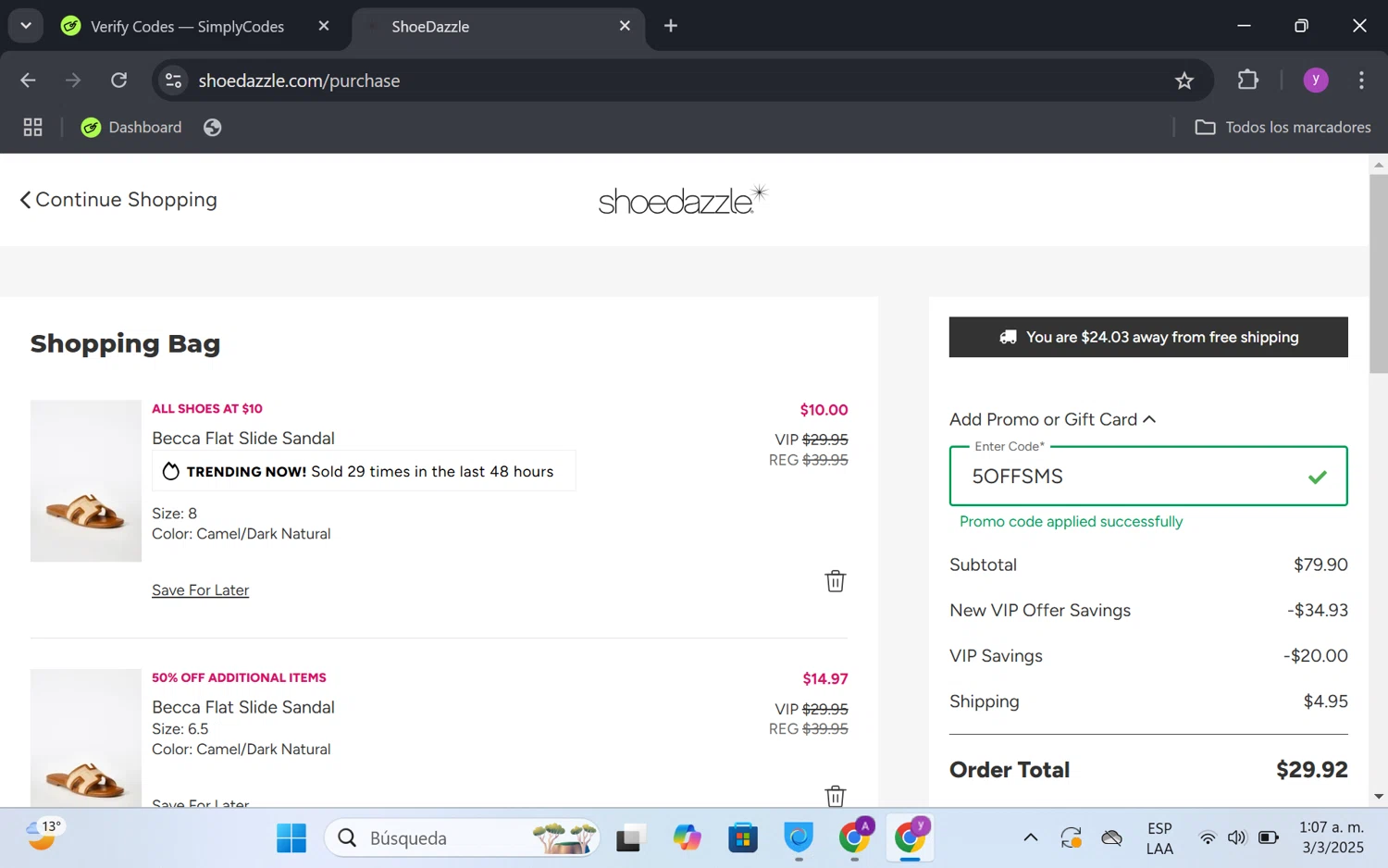Open the Todos los marcadores folder
The image size is (1388, 868).
pyautogui.click(x=1283, y=128)
